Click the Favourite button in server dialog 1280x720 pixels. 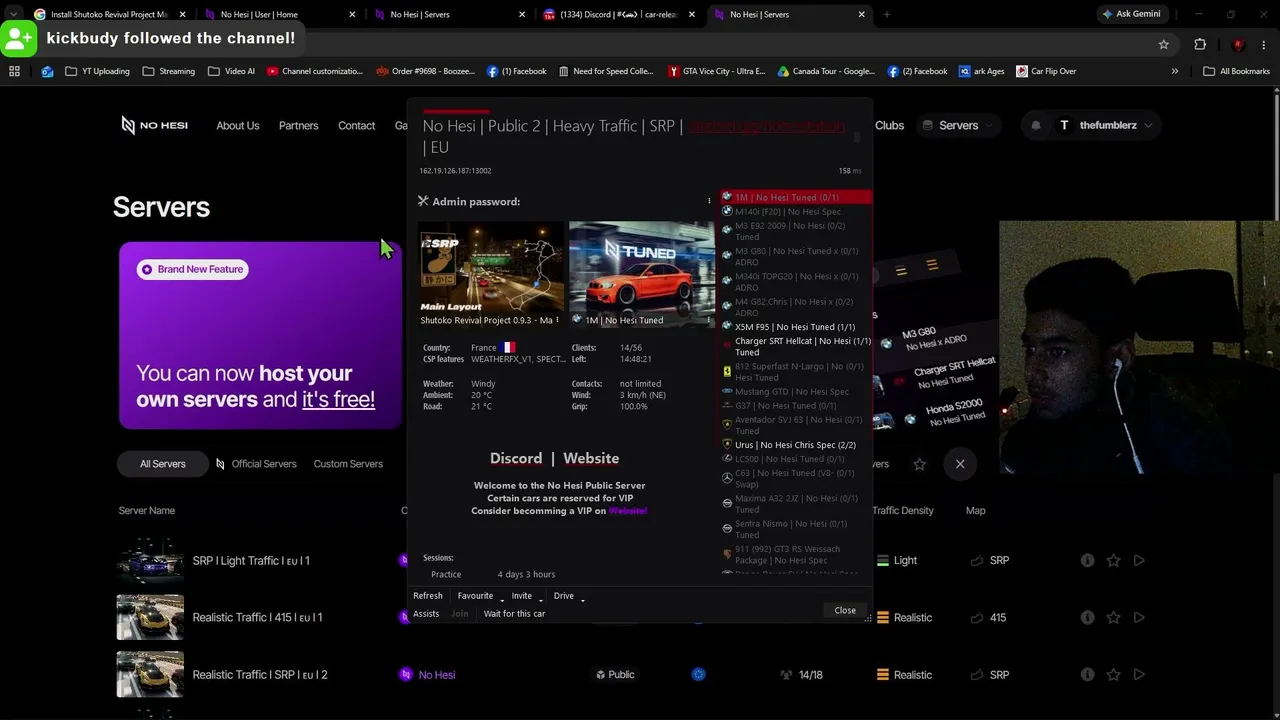(x=475, y=596)
